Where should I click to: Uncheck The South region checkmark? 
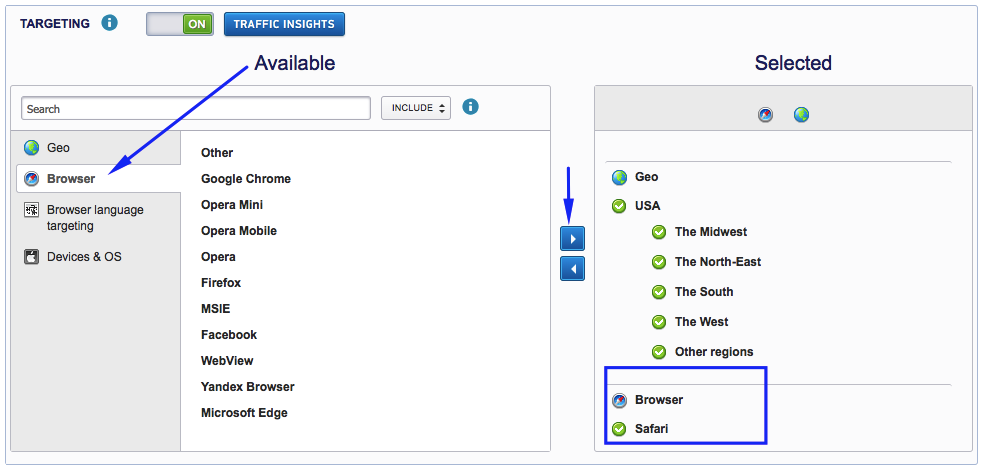tap(659, 292)
